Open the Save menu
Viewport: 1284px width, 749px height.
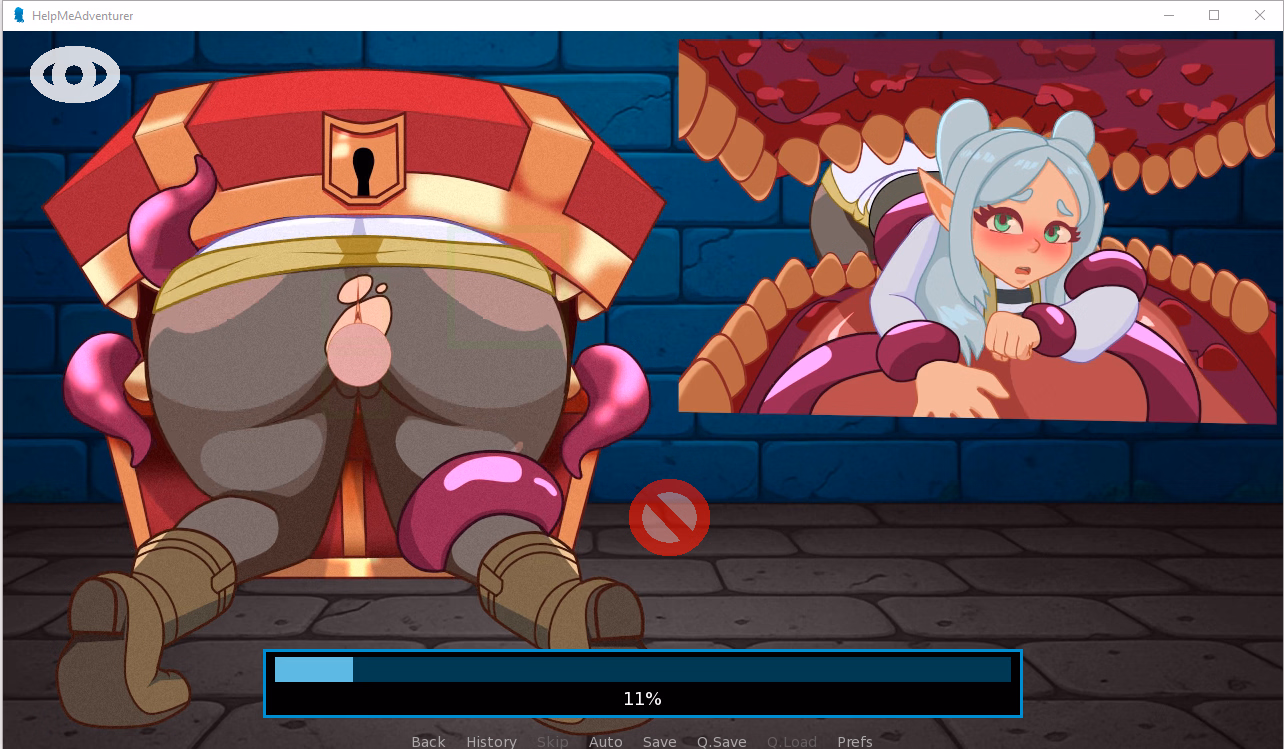pyautogui.click(x=659, y=741)
